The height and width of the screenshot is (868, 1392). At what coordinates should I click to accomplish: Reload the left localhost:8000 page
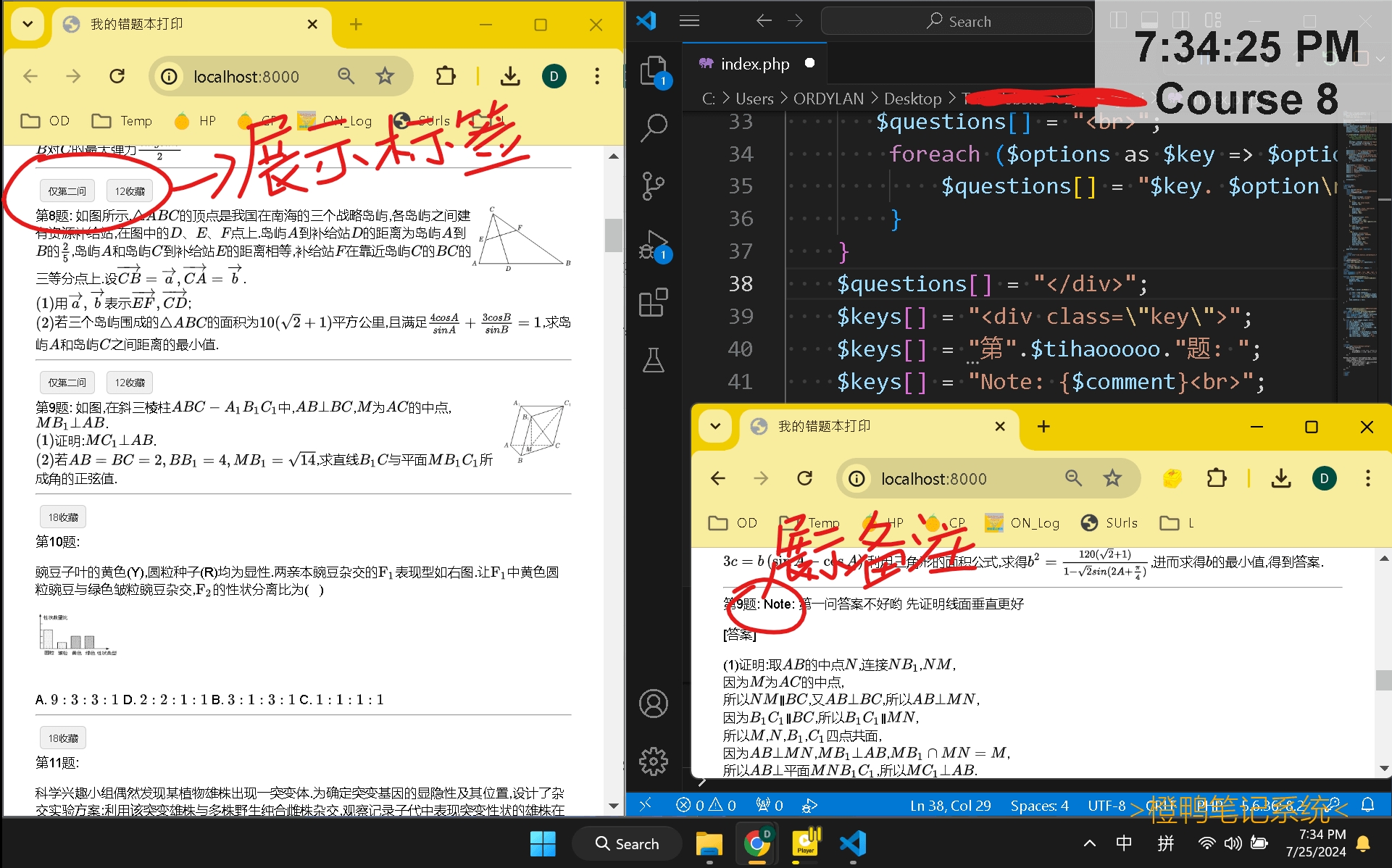coord(117,75)
